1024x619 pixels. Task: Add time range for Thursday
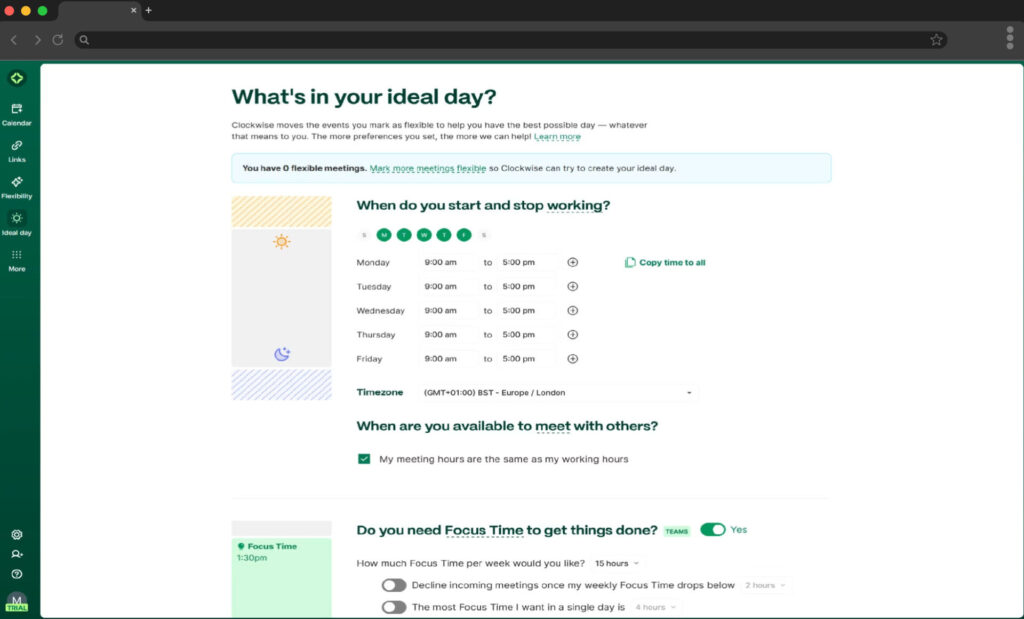point(573,334)
